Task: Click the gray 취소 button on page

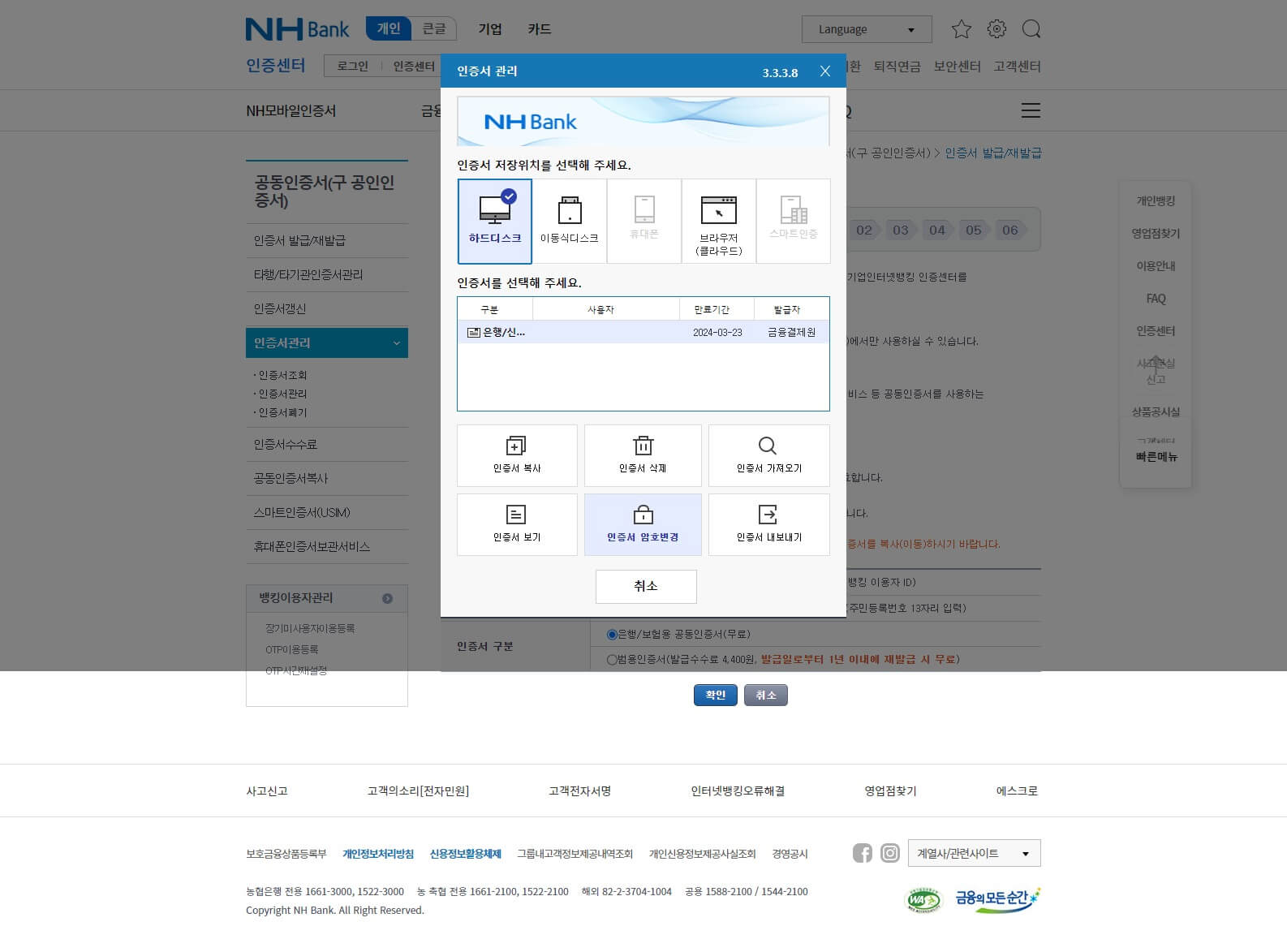Action: point(766,695)
